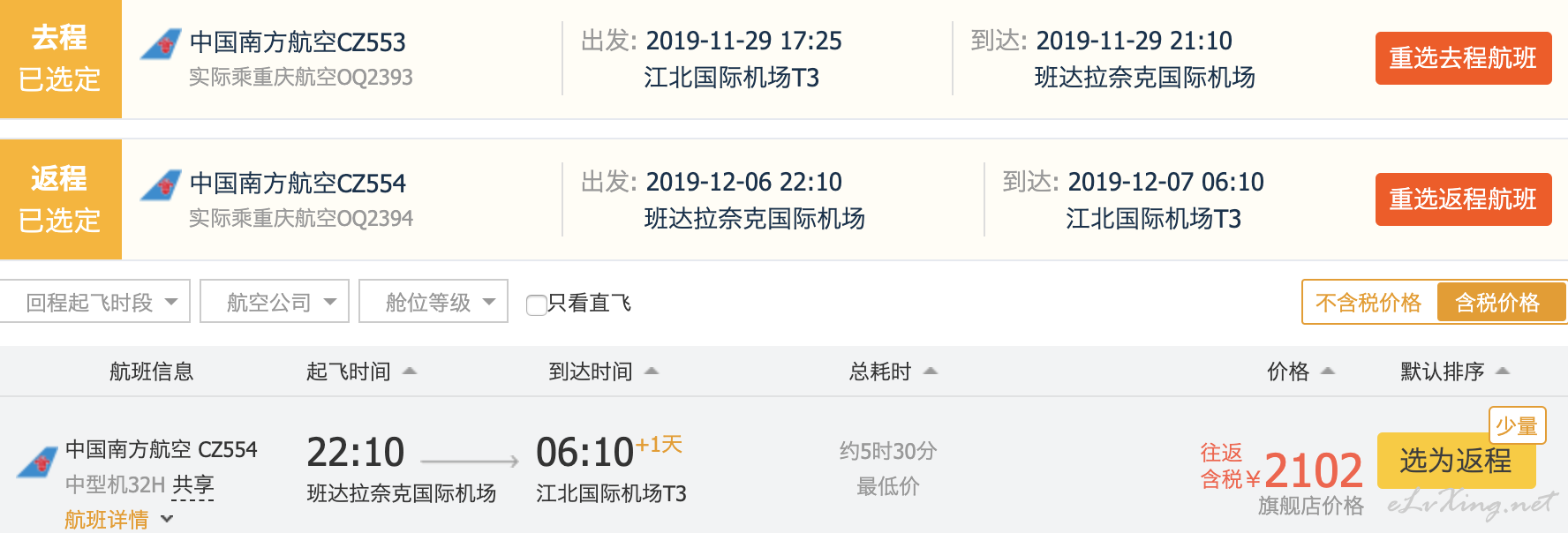Sort by total duration arrow icon
The image size is (1568, 533).
coord(931,372)
